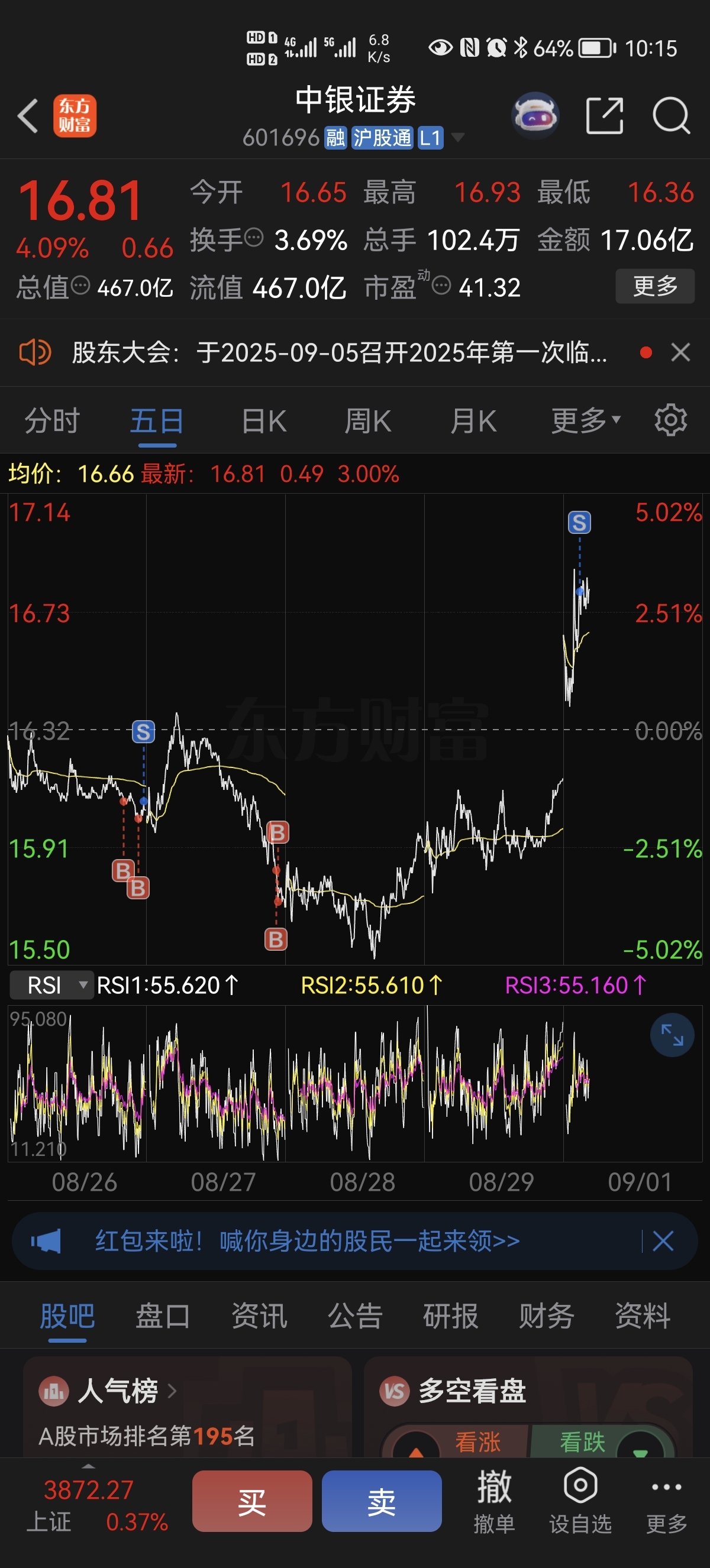This screenshot has height=1568, width=710.
Task: Tap the info icon beside 市盈
Action: [x=441, y=284]
